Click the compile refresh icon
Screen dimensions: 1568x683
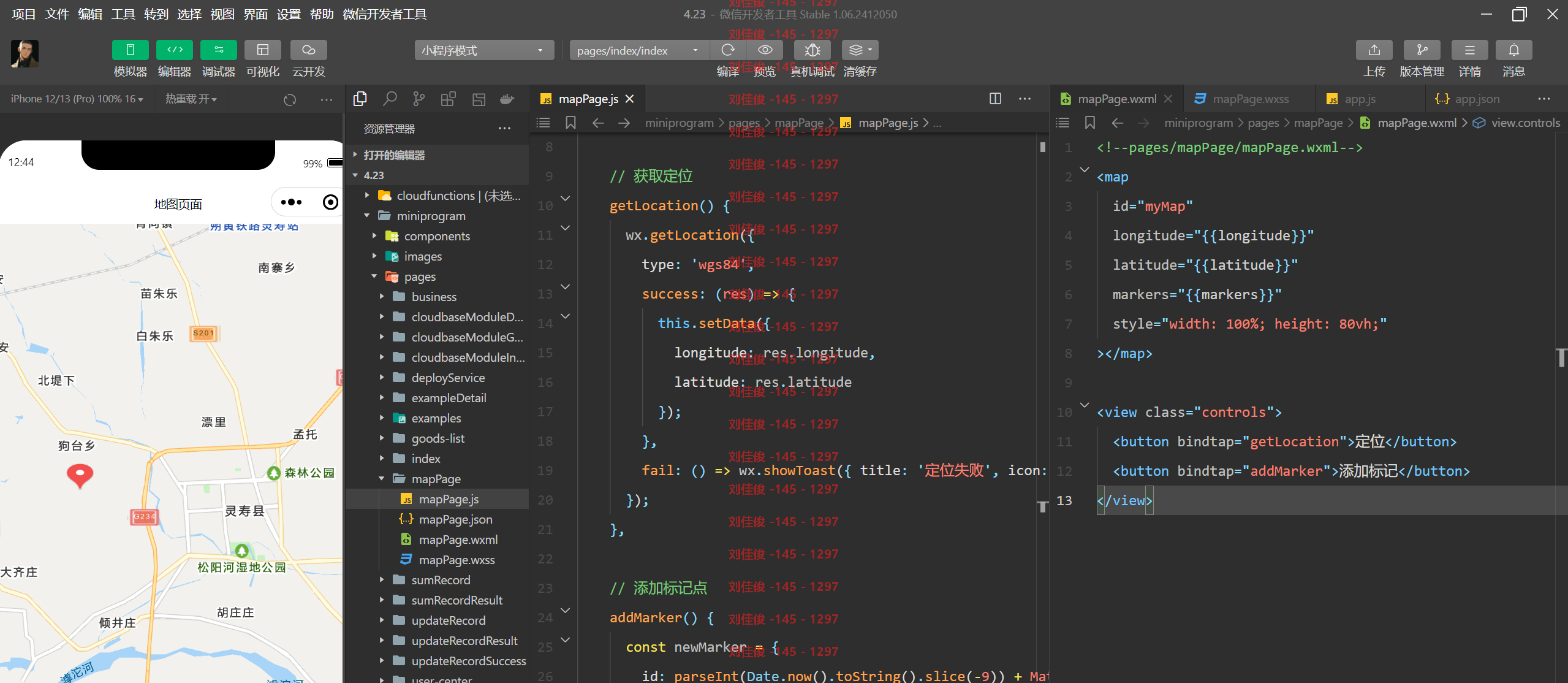728,50
